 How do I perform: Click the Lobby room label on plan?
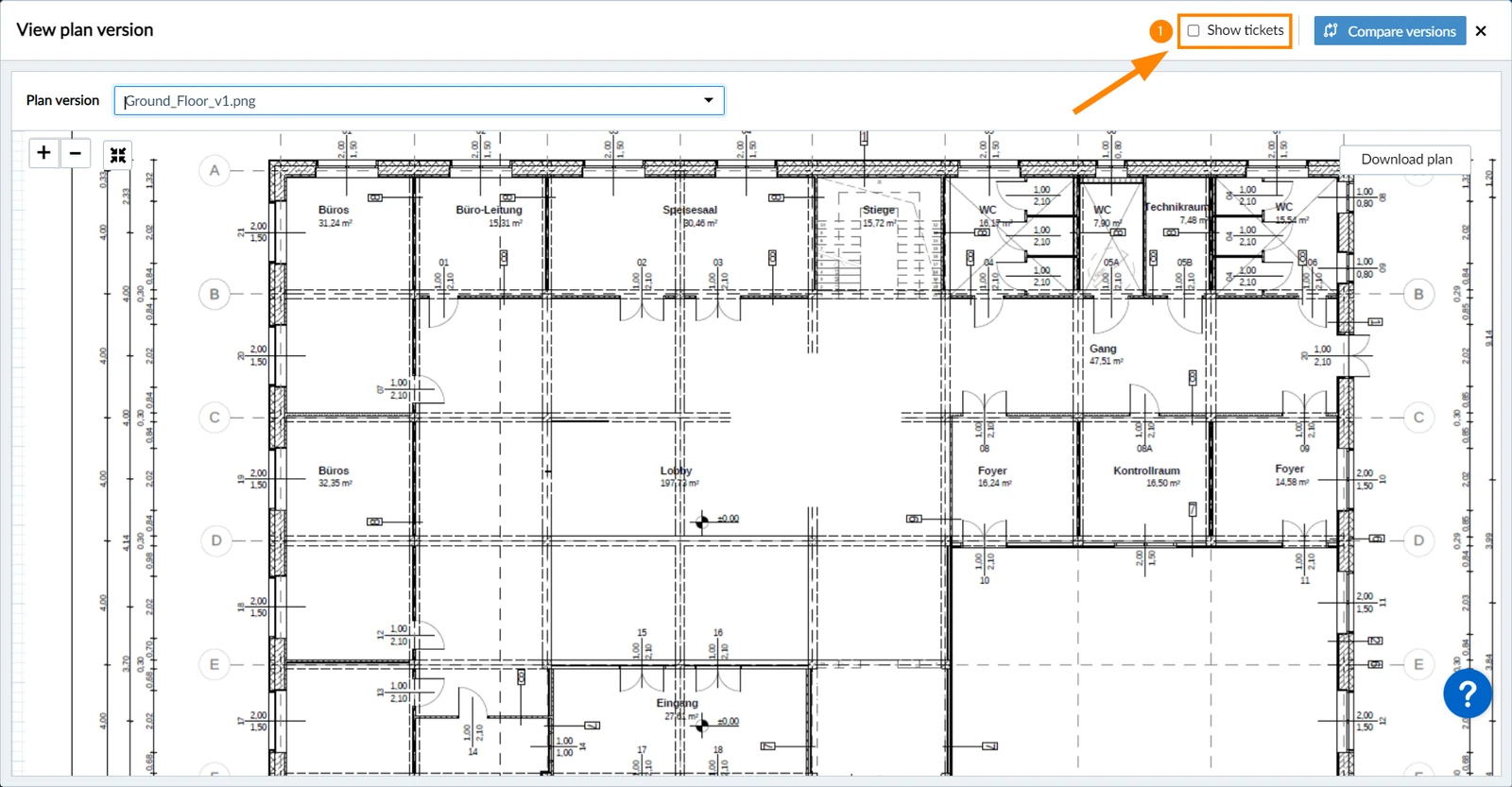pyautogui.click(x=676, y=470)
